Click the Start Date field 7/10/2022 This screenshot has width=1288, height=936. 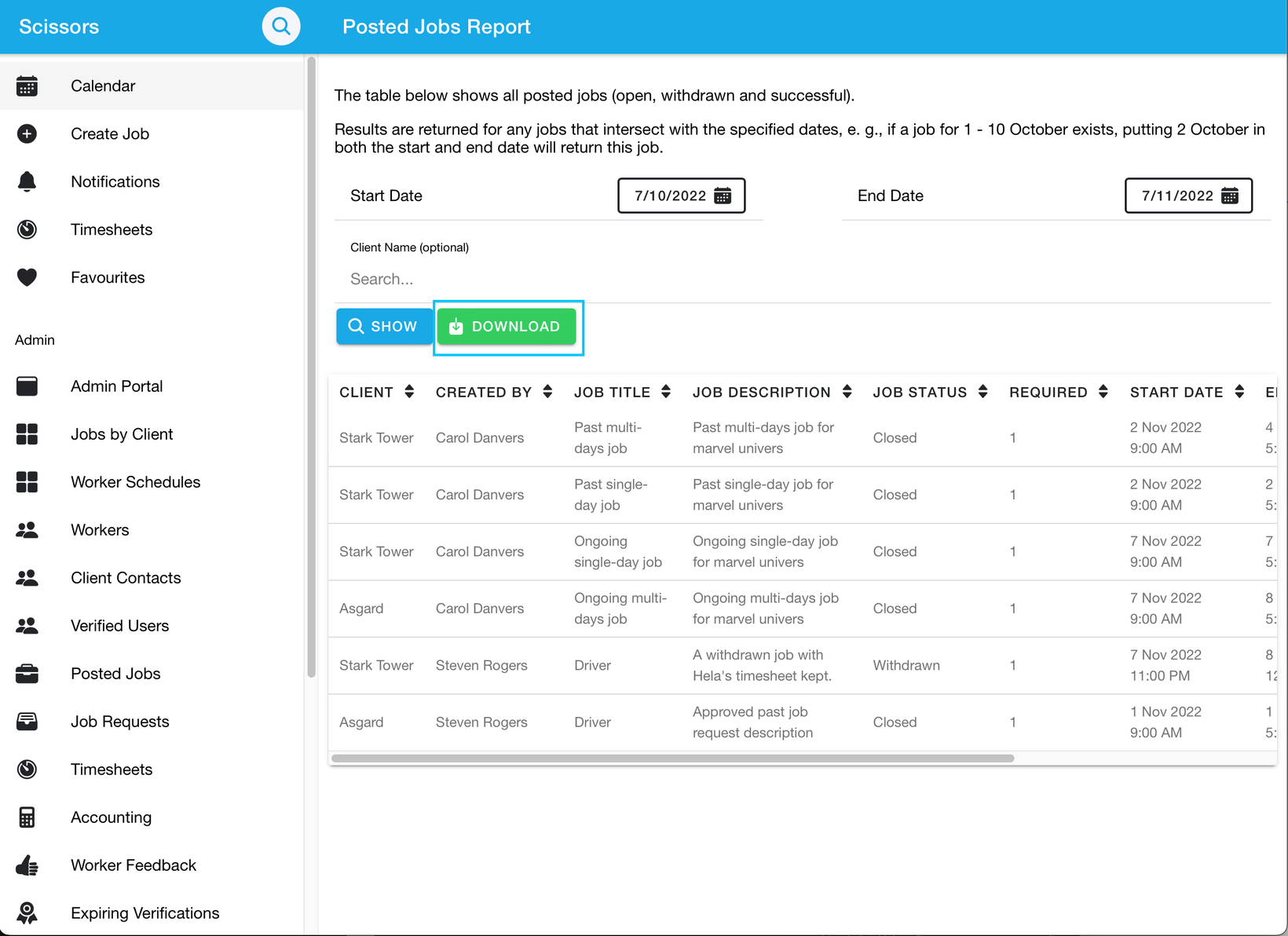682,196
